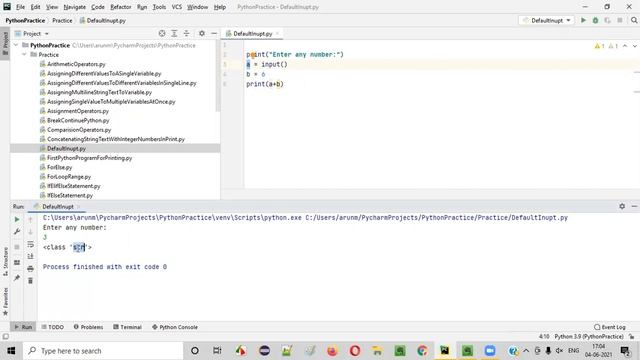Pin the Run tab

click(17, 278)
